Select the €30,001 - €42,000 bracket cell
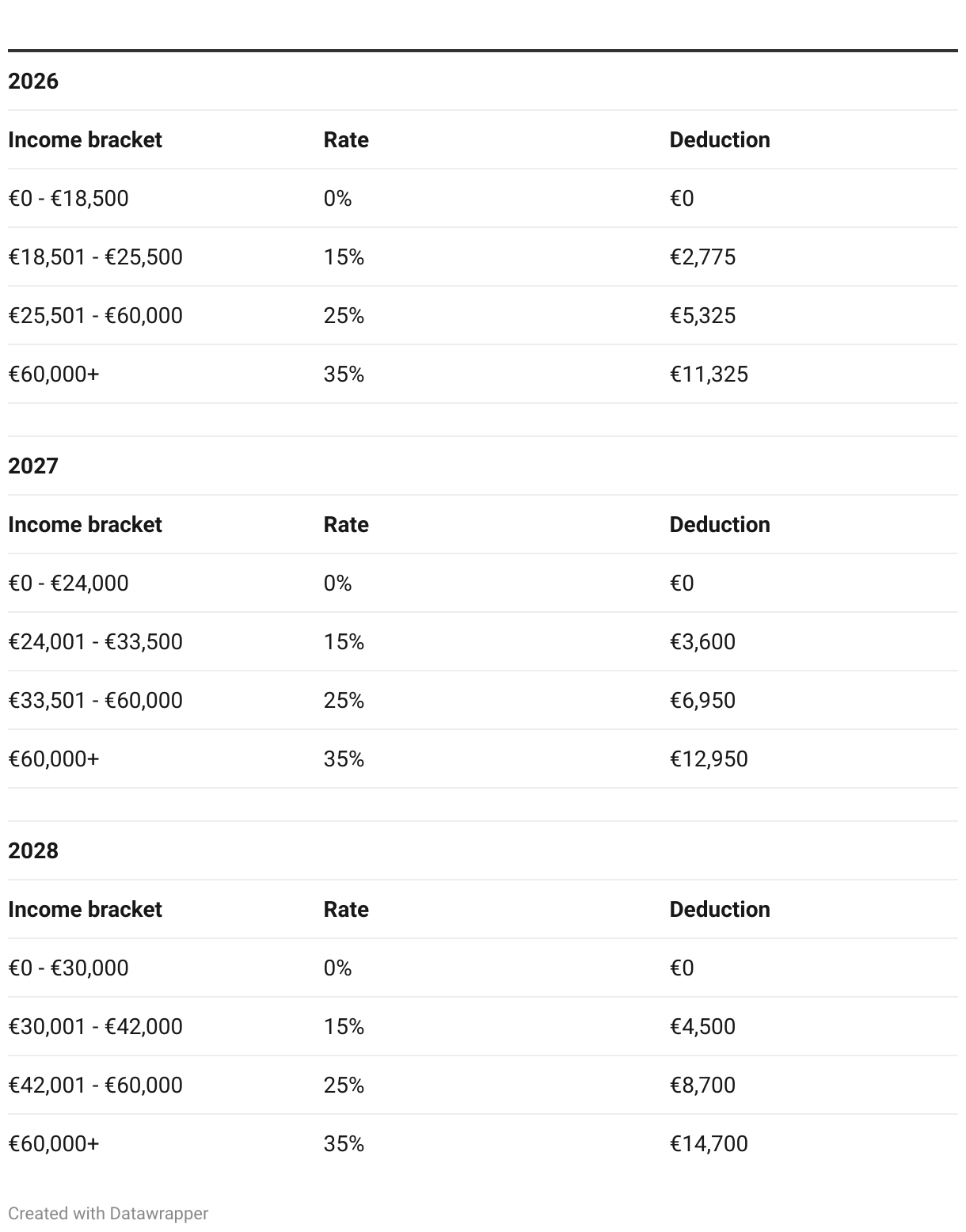966x1232 pixels. click(95, 1026)
